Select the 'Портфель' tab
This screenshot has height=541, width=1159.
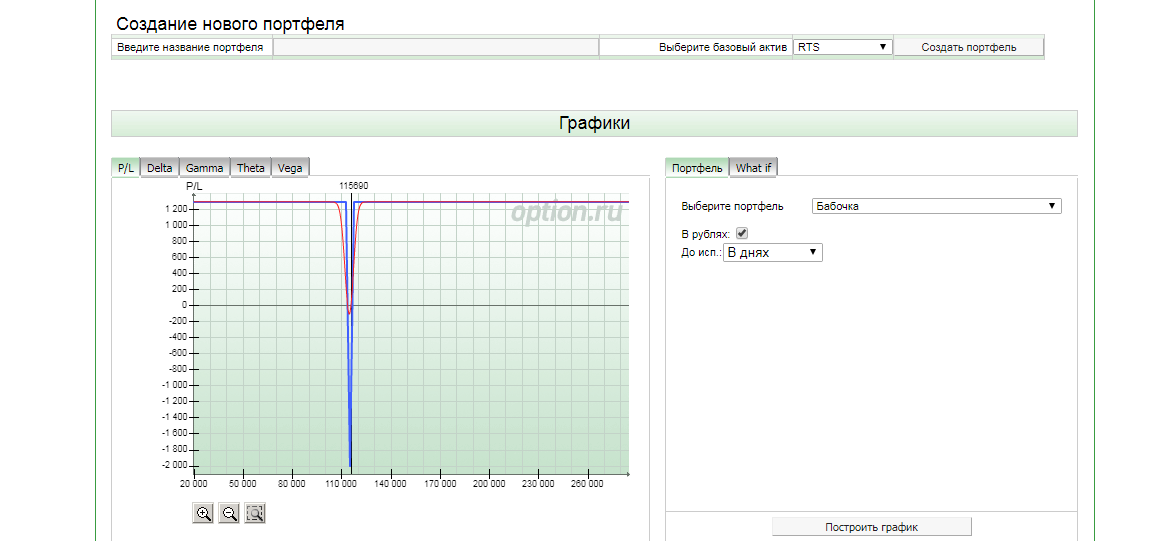coord(697,168)
